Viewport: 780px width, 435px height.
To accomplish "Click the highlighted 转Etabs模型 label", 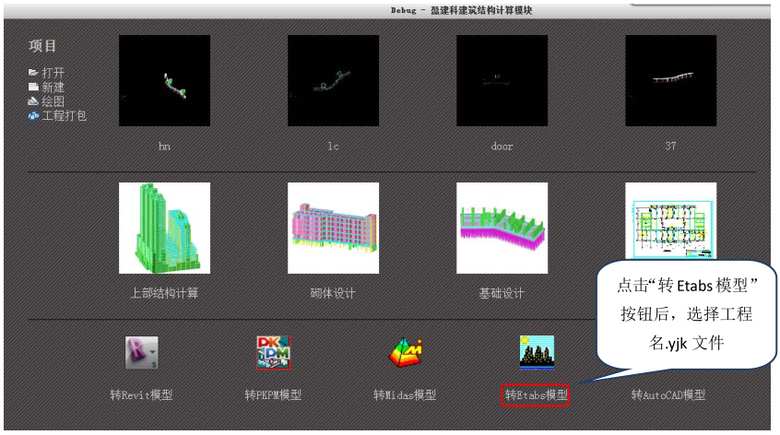I will click(536, 395).
